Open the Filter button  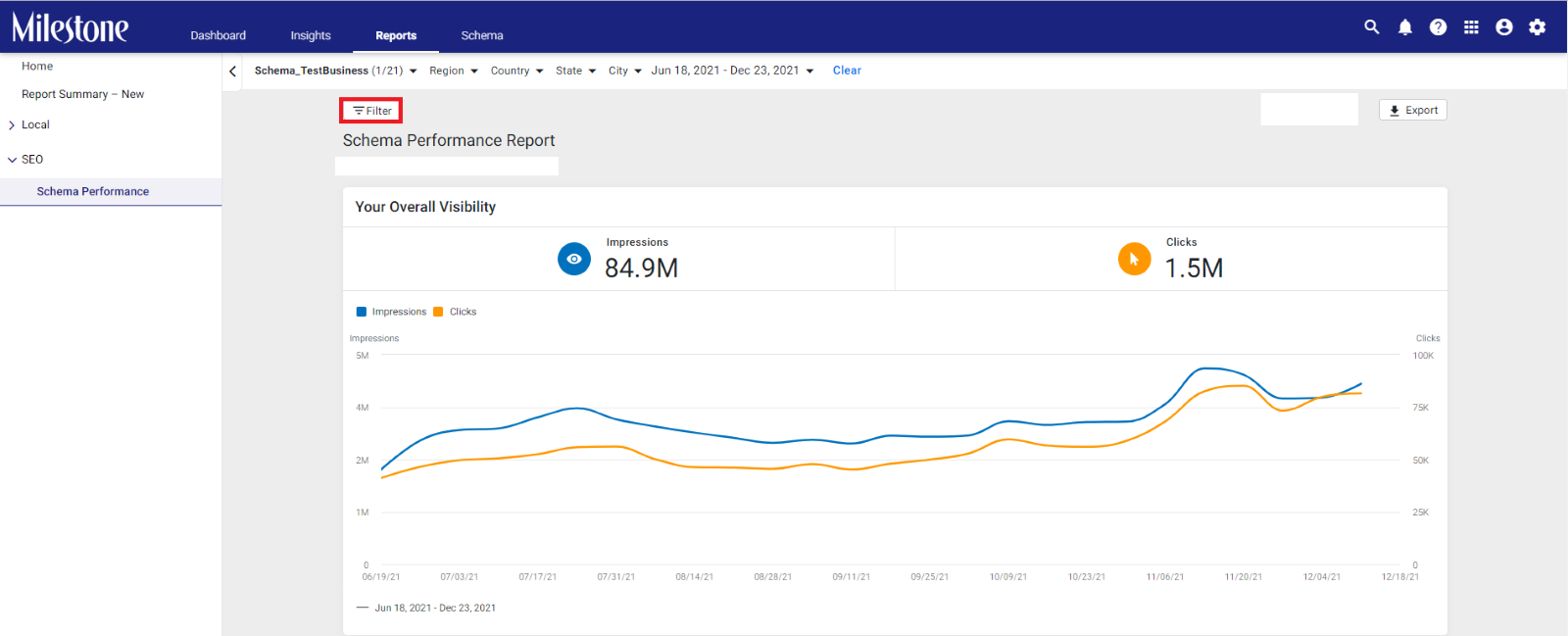371,111
